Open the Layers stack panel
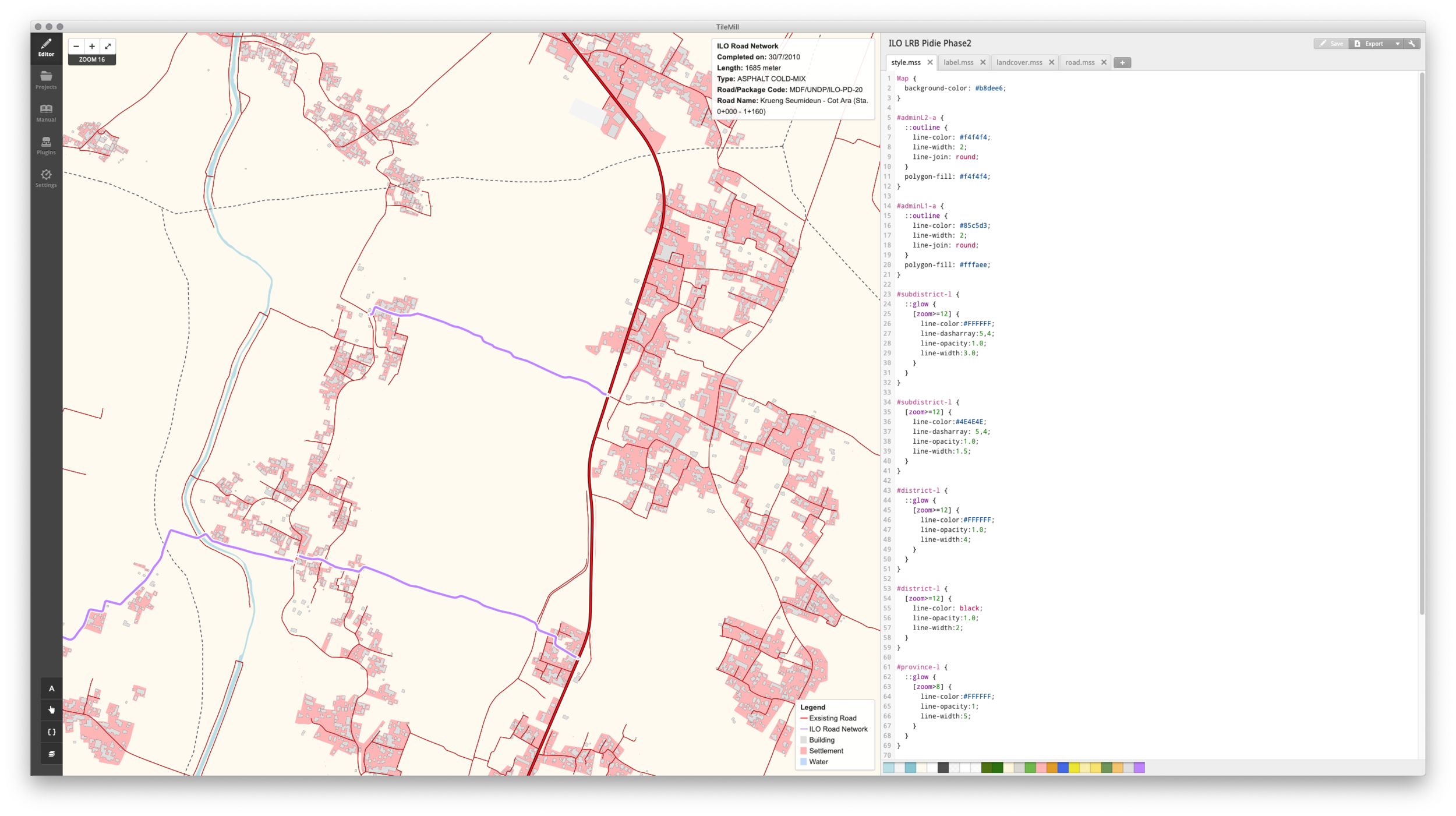The height and width of the screenshot is (816, 1456). [51, 754]
